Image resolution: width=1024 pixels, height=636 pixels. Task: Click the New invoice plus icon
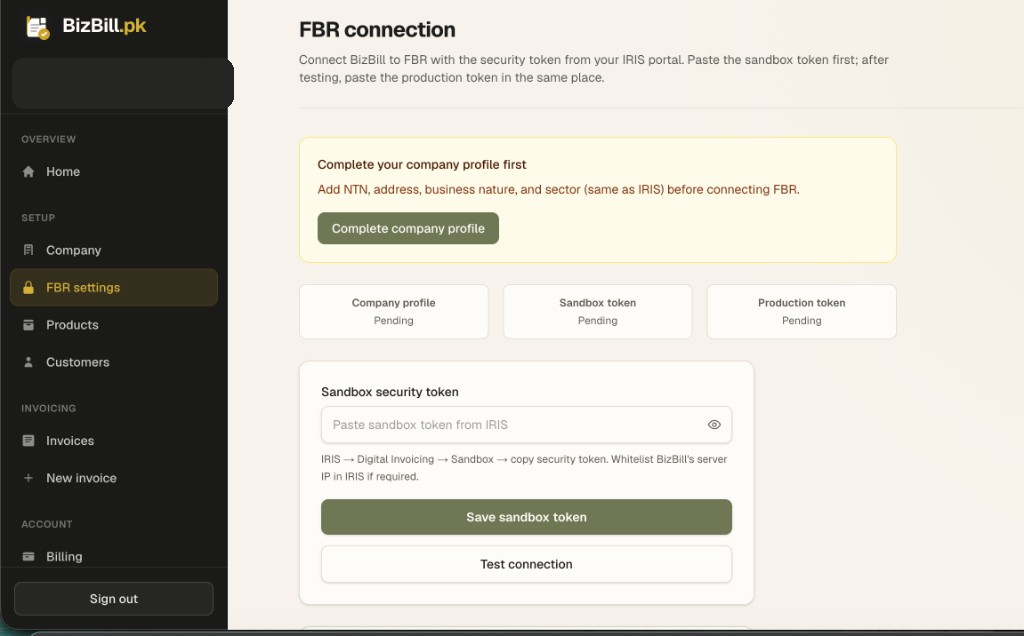(x=28, y=478)
